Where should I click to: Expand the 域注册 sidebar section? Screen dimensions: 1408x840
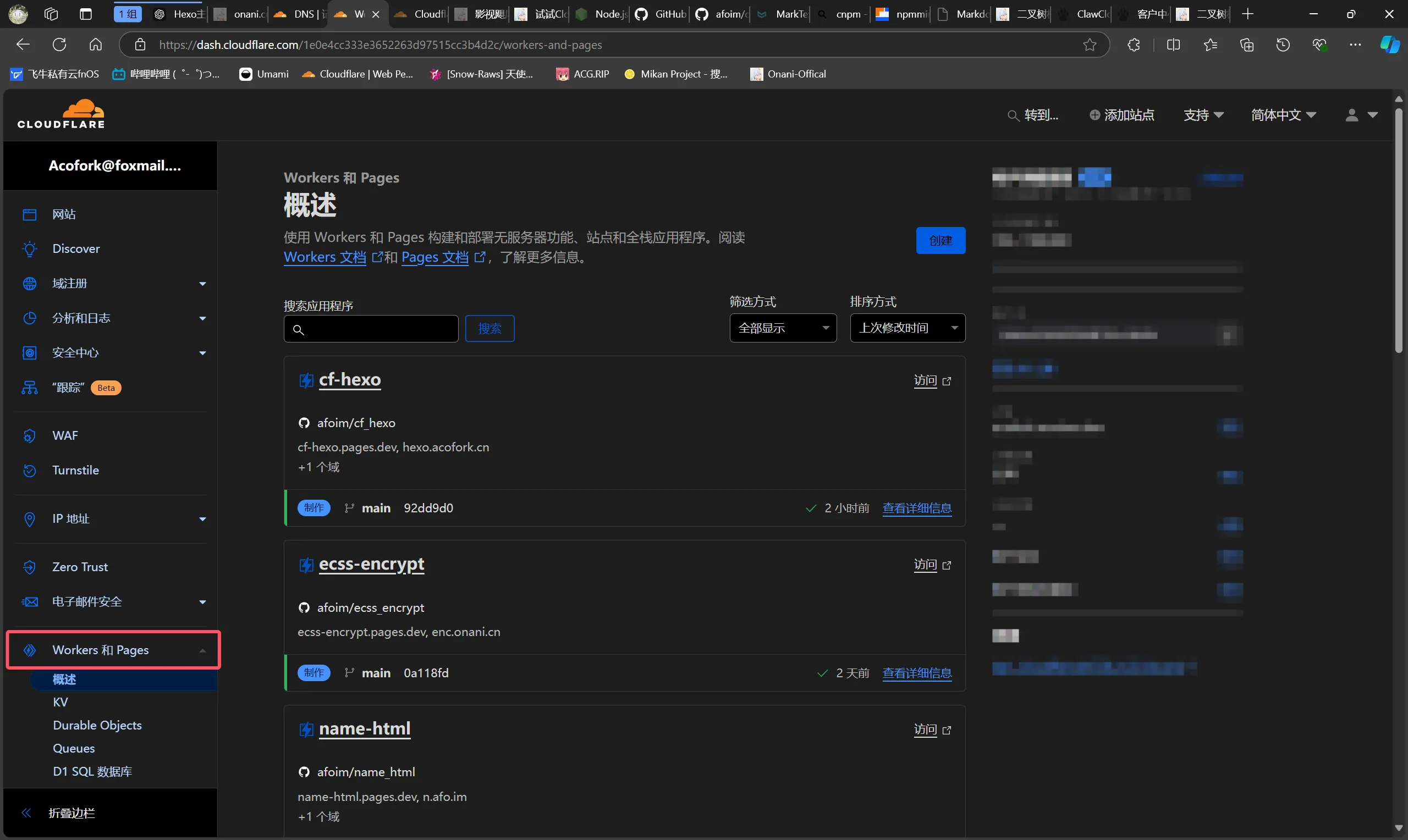[202, 284]
